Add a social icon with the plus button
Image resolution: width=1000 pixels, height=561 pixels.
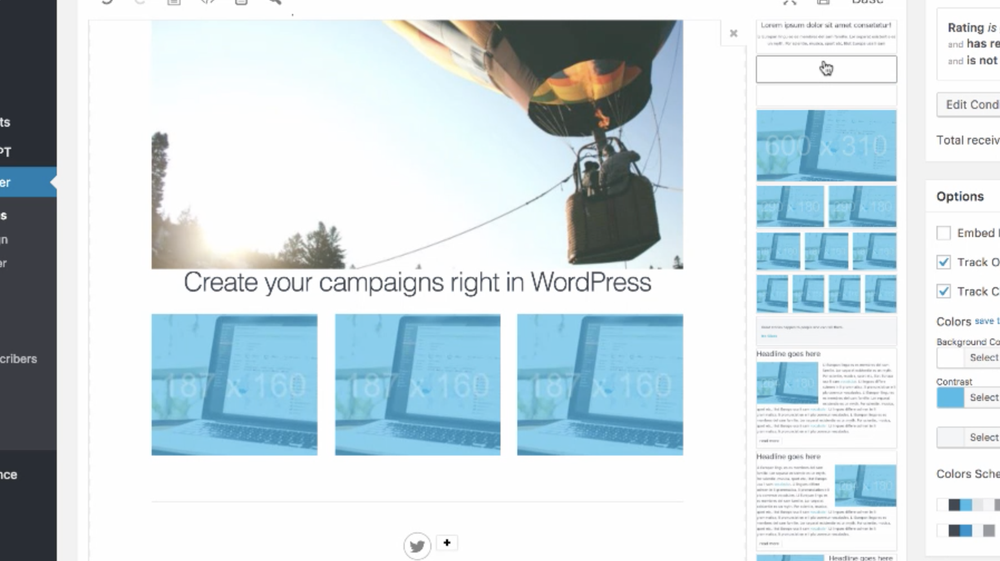click(447, 543)
